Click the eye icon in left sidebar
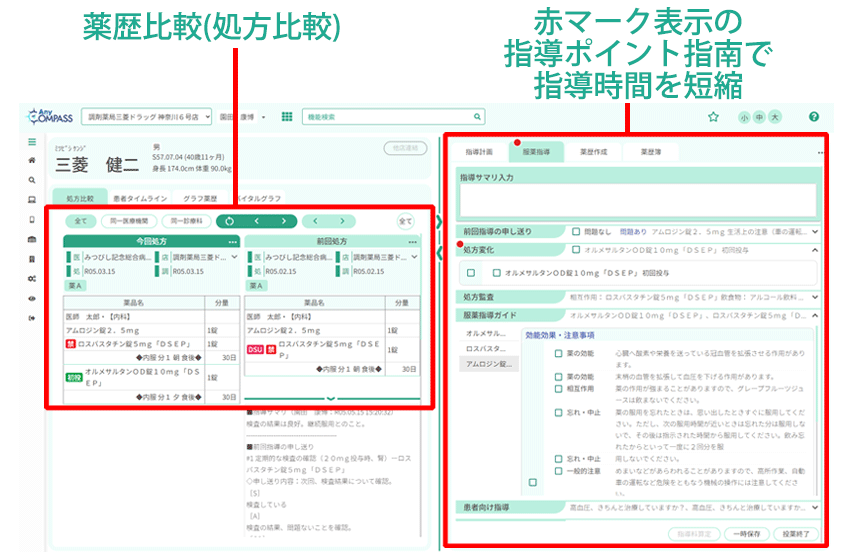 pyautogui.click(x=32, y=298)
